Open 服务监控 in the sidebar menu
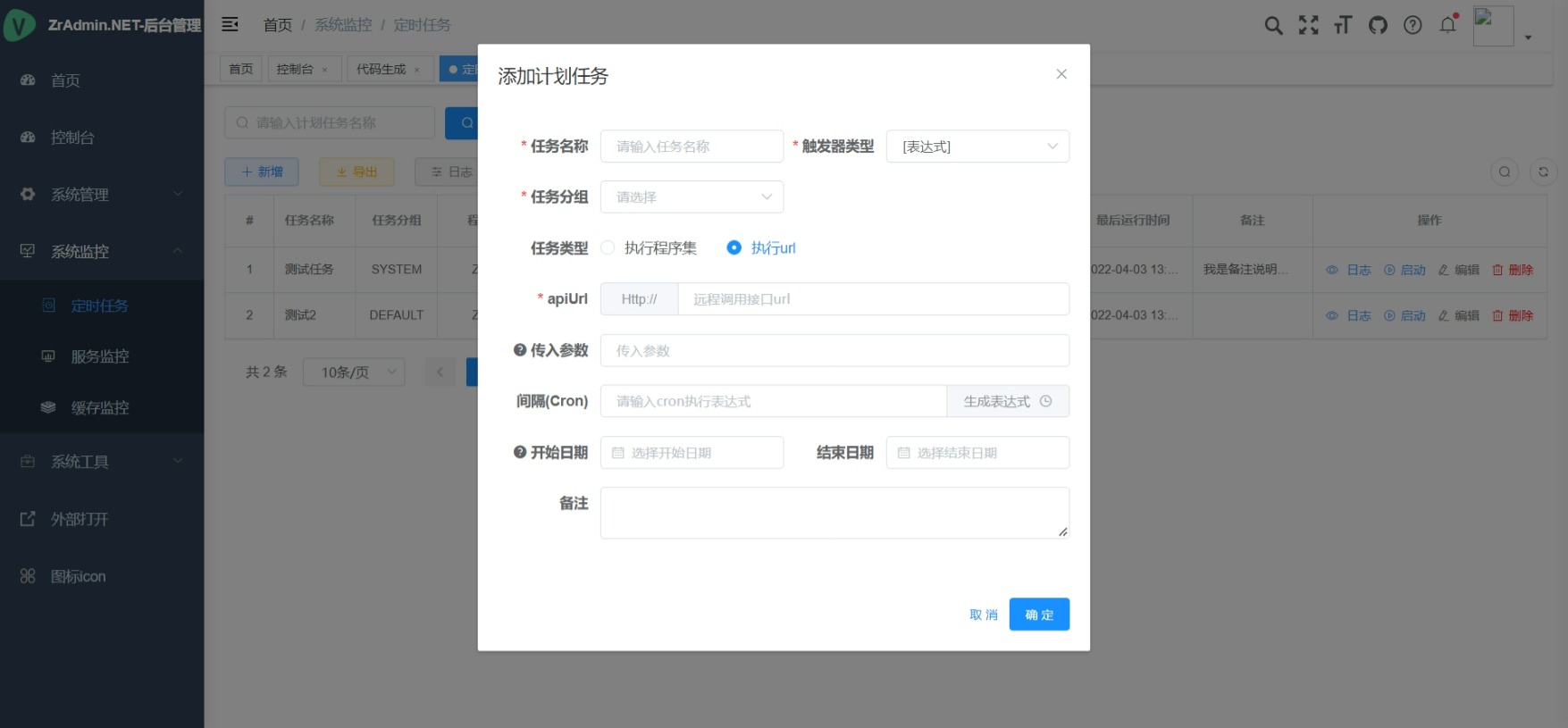This screenshot has width=1568, height=728. point(100,356)
